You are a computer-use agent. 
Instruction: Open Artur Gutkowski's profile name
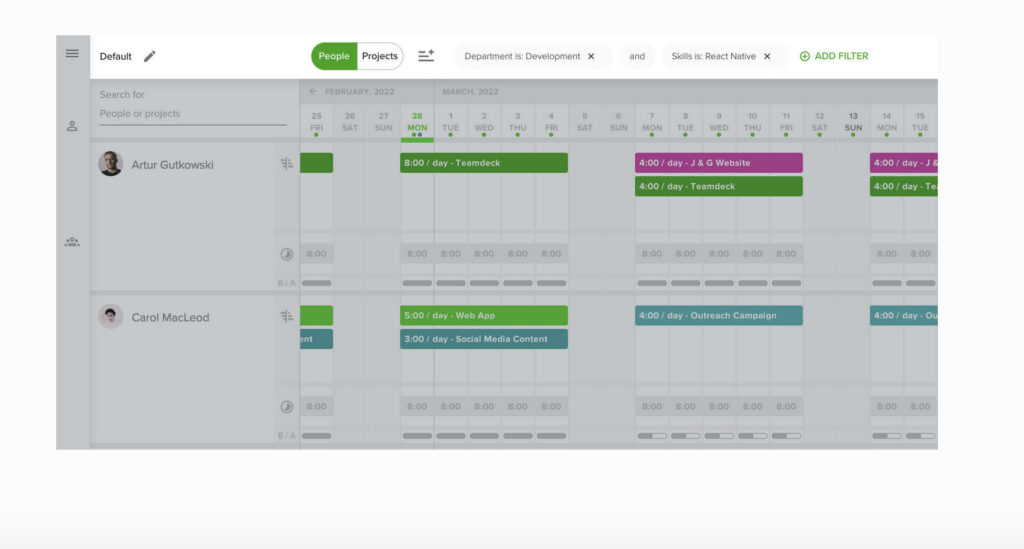(x=172, y=165)
